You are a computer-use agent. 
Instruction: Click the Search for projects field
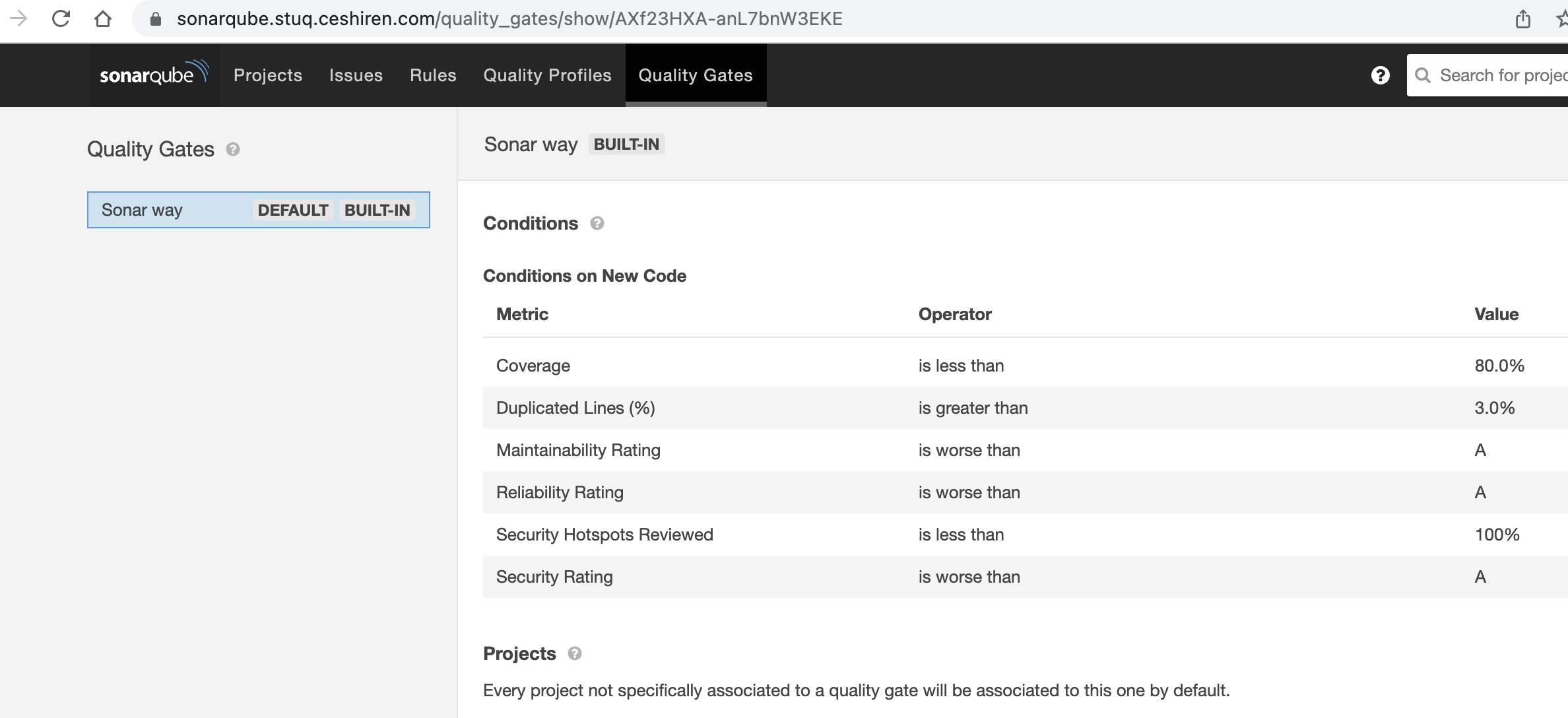[x=1487, y=75]
